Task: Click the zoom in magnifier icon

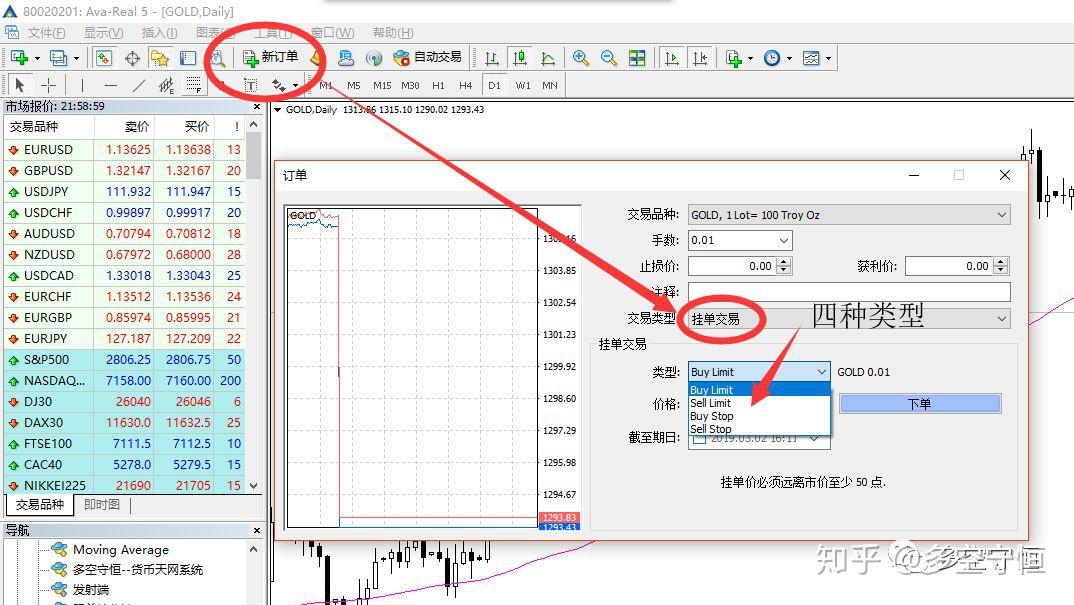Action: click(581, 58)
